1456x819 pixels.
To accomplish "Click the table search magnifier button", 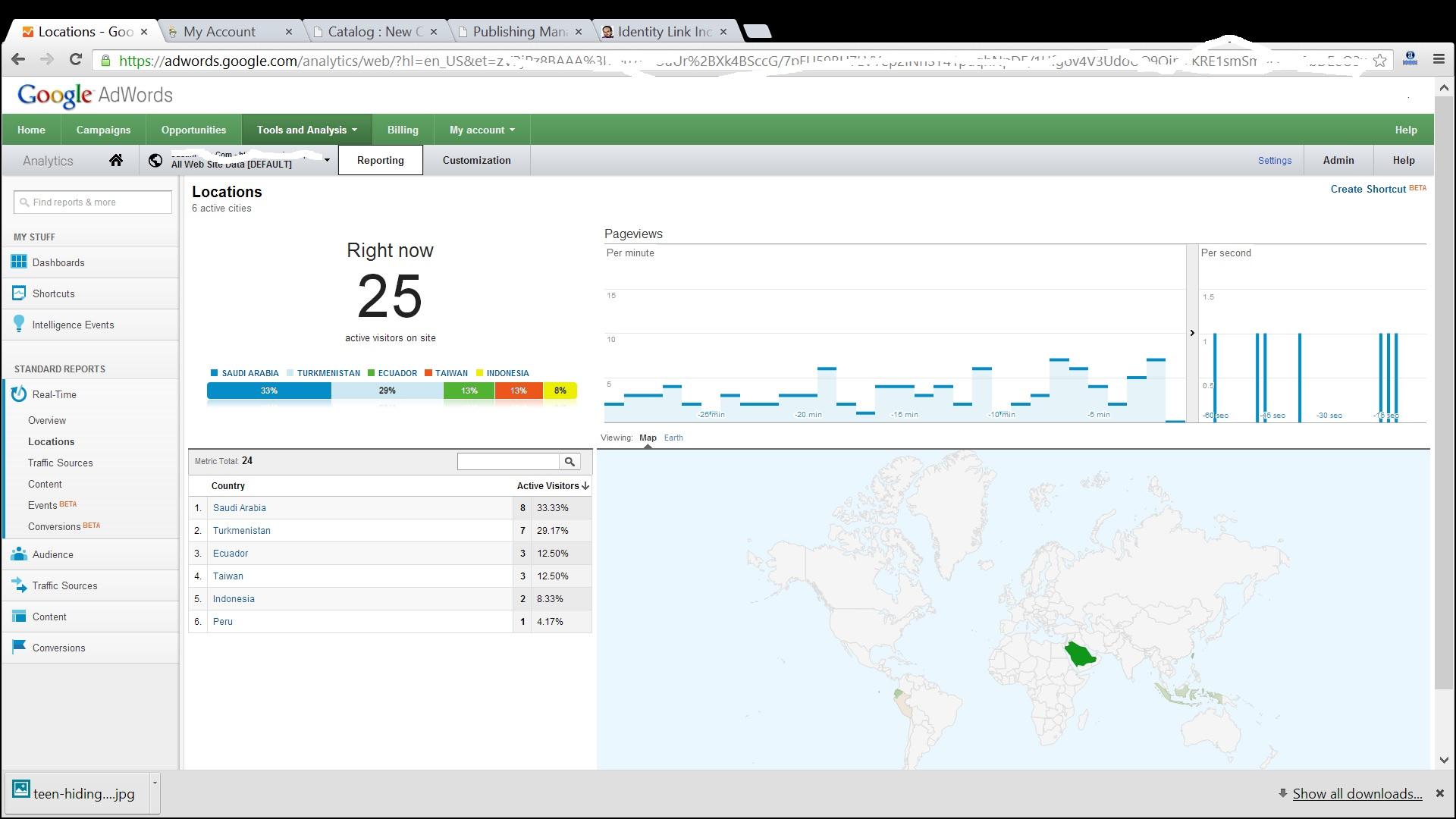I will point(570,461).
